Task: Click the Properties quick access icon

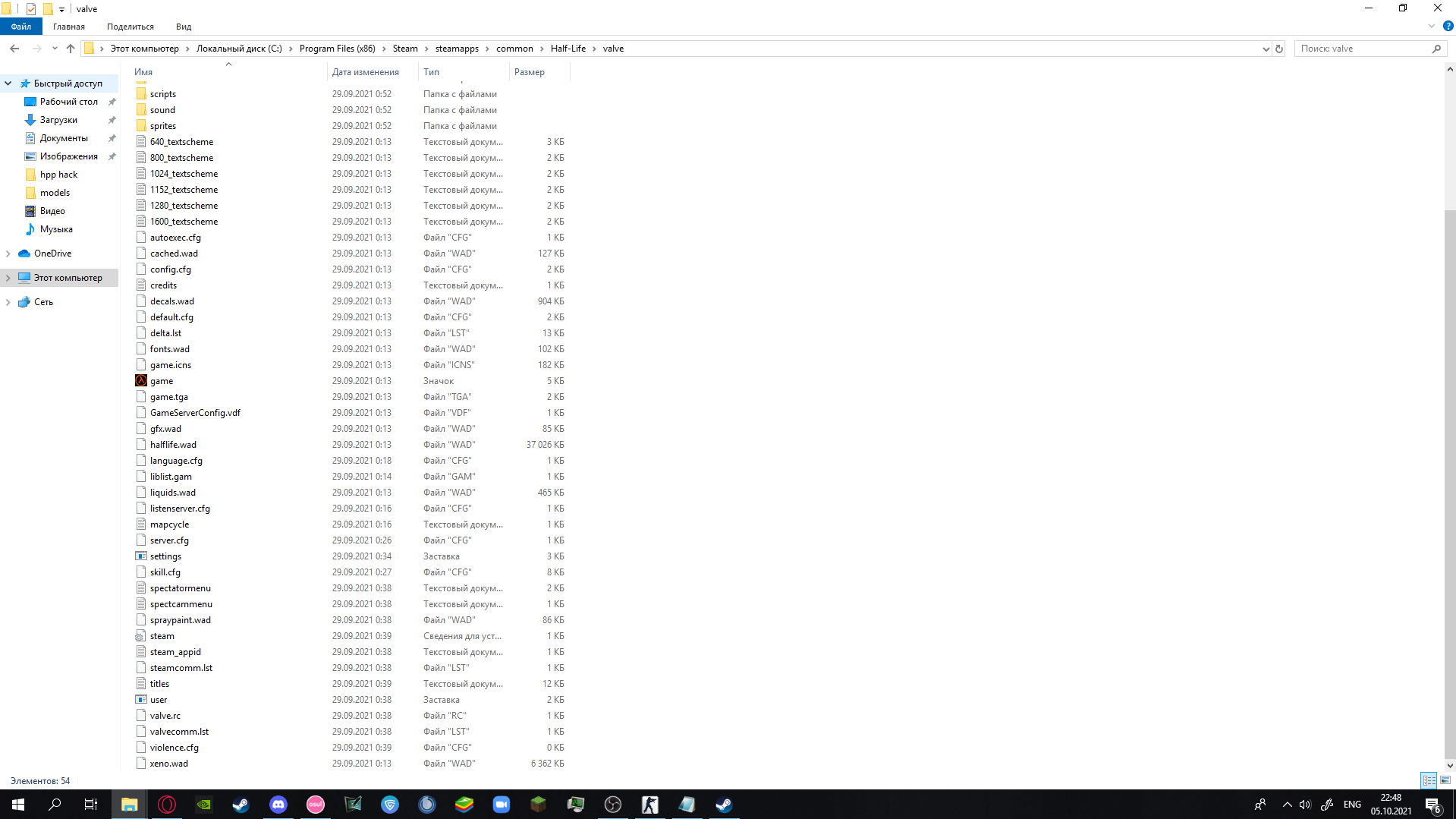Action: click(x=30, y=9)
